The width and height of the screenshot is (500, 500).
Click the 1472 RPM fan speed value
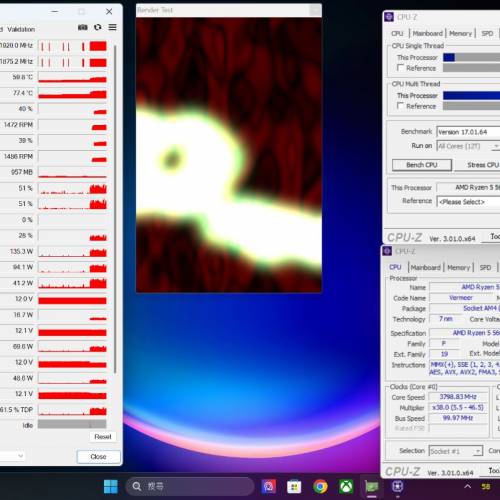tap(17, 125)
